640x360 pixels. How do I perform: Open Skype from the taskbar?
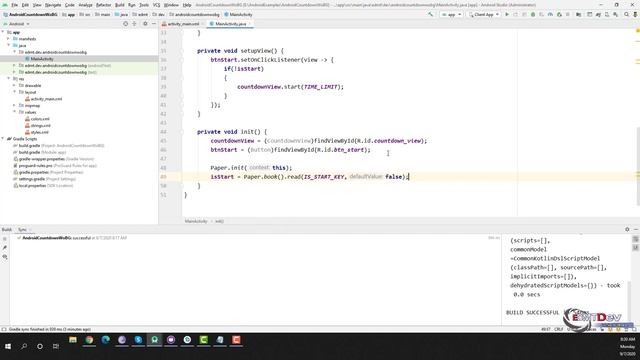(138, 340)
